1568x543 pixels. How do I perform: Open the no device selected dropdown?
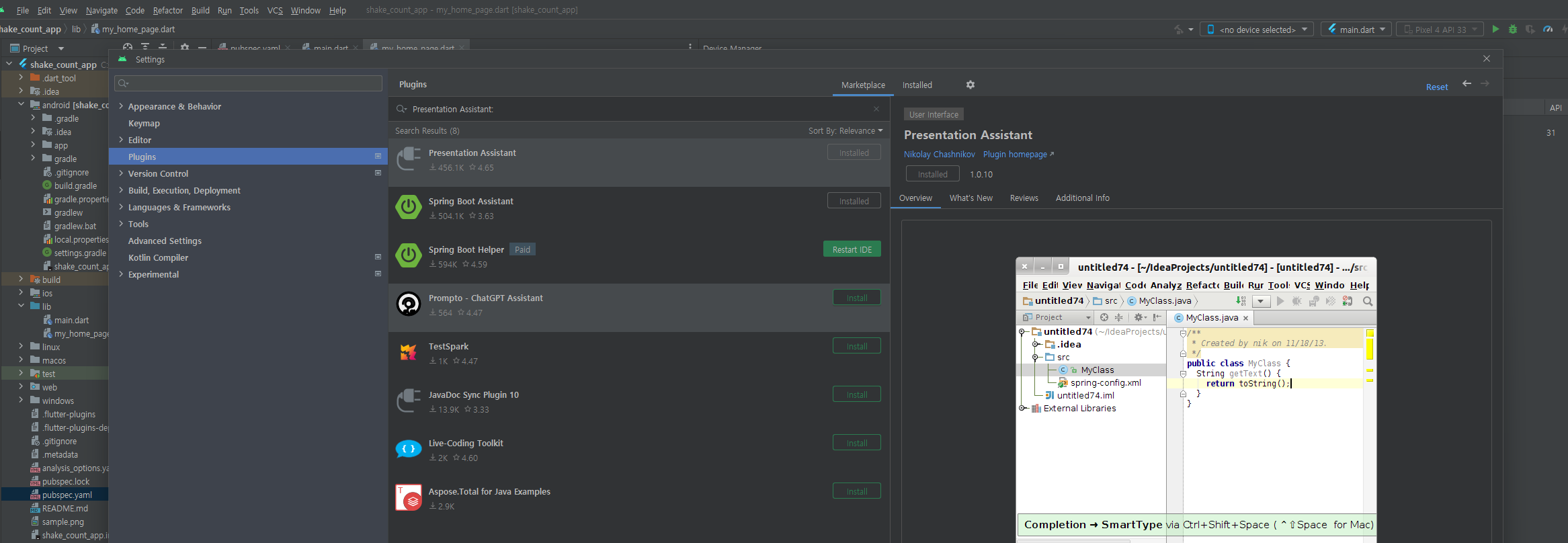pyautogui.click(x=1257, y=30)
